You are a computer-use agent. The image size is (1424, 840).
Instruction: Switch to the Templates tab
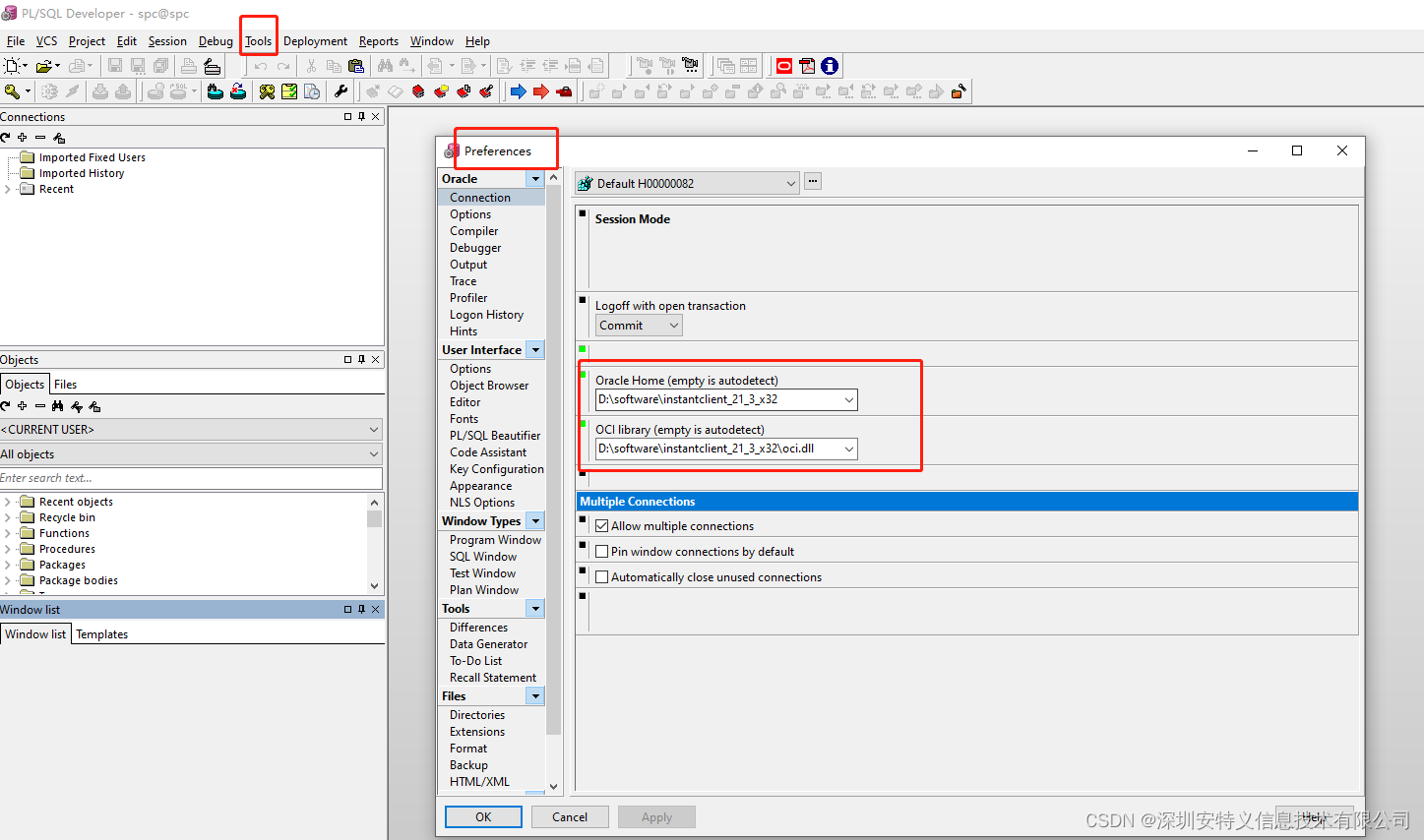click(x=102, y=634)
